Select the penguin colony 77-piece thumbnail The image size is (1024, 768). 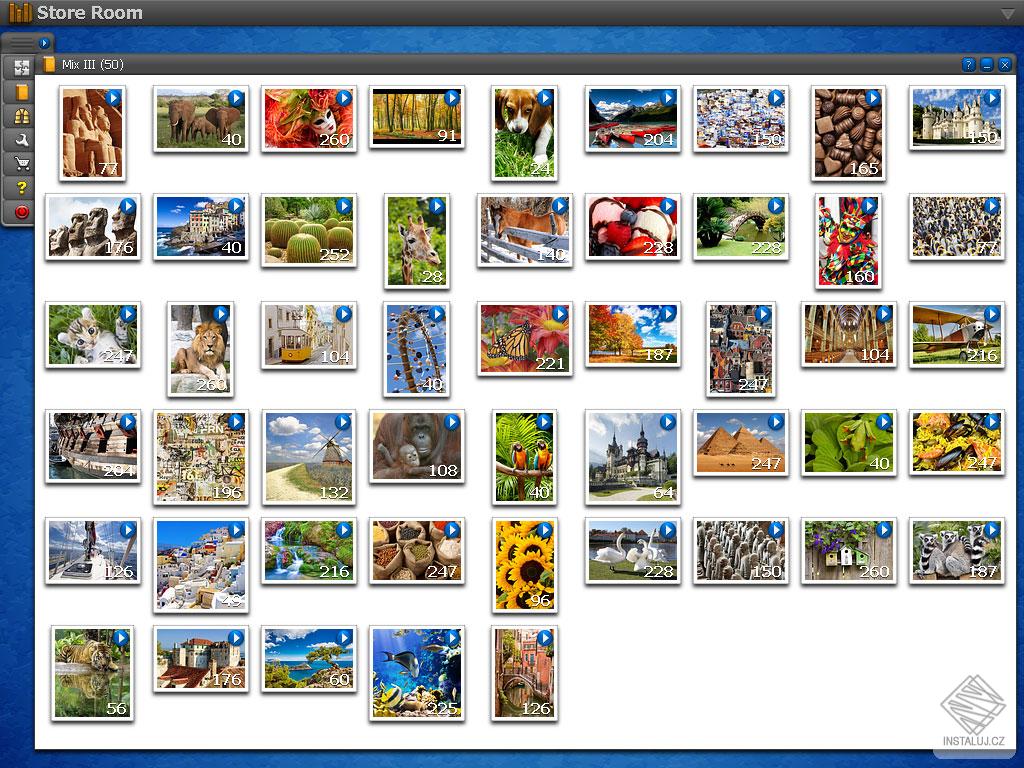957,227
